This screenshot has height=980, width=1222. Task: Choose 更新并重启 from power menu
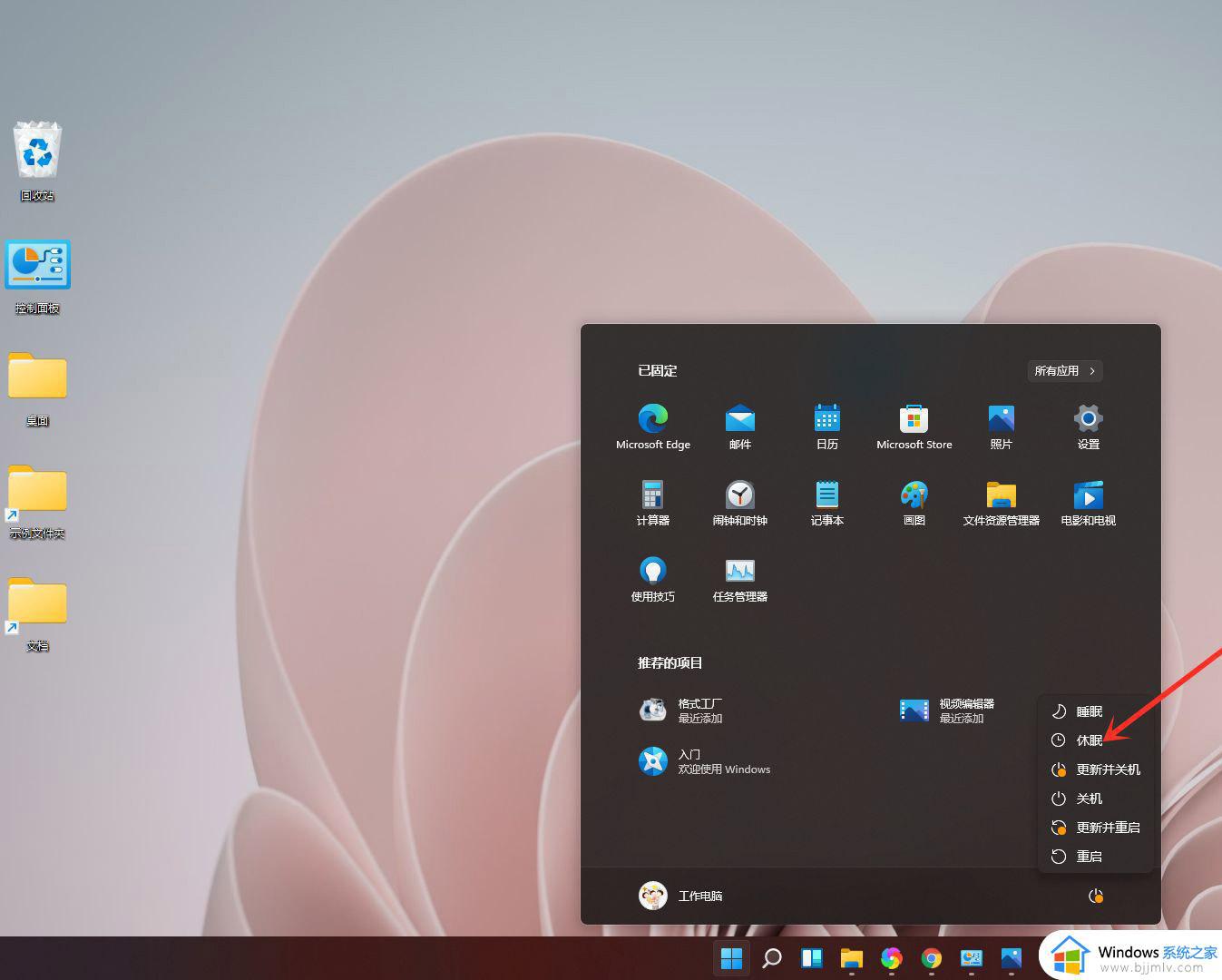pyautogui.click(x=1095, y=828)
